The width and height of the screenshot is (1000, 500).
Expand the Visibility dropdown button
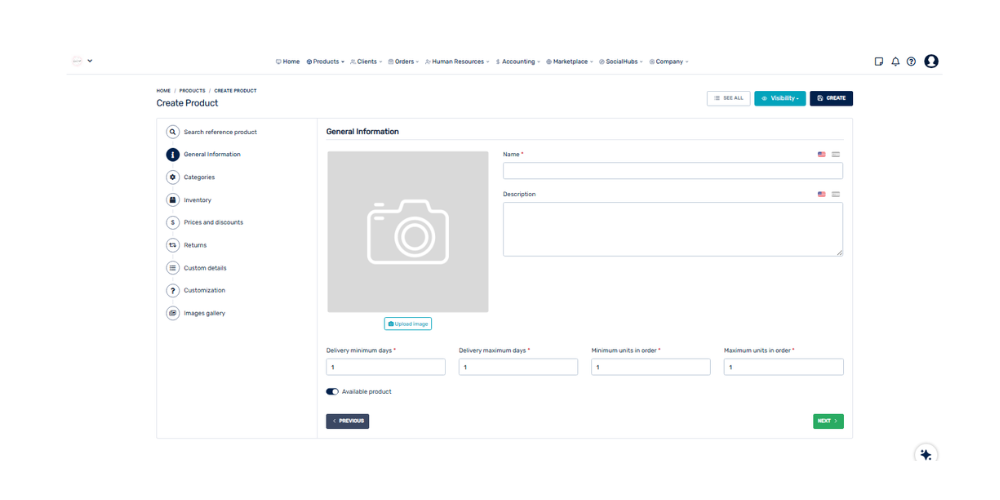click(x=780, y=98)
